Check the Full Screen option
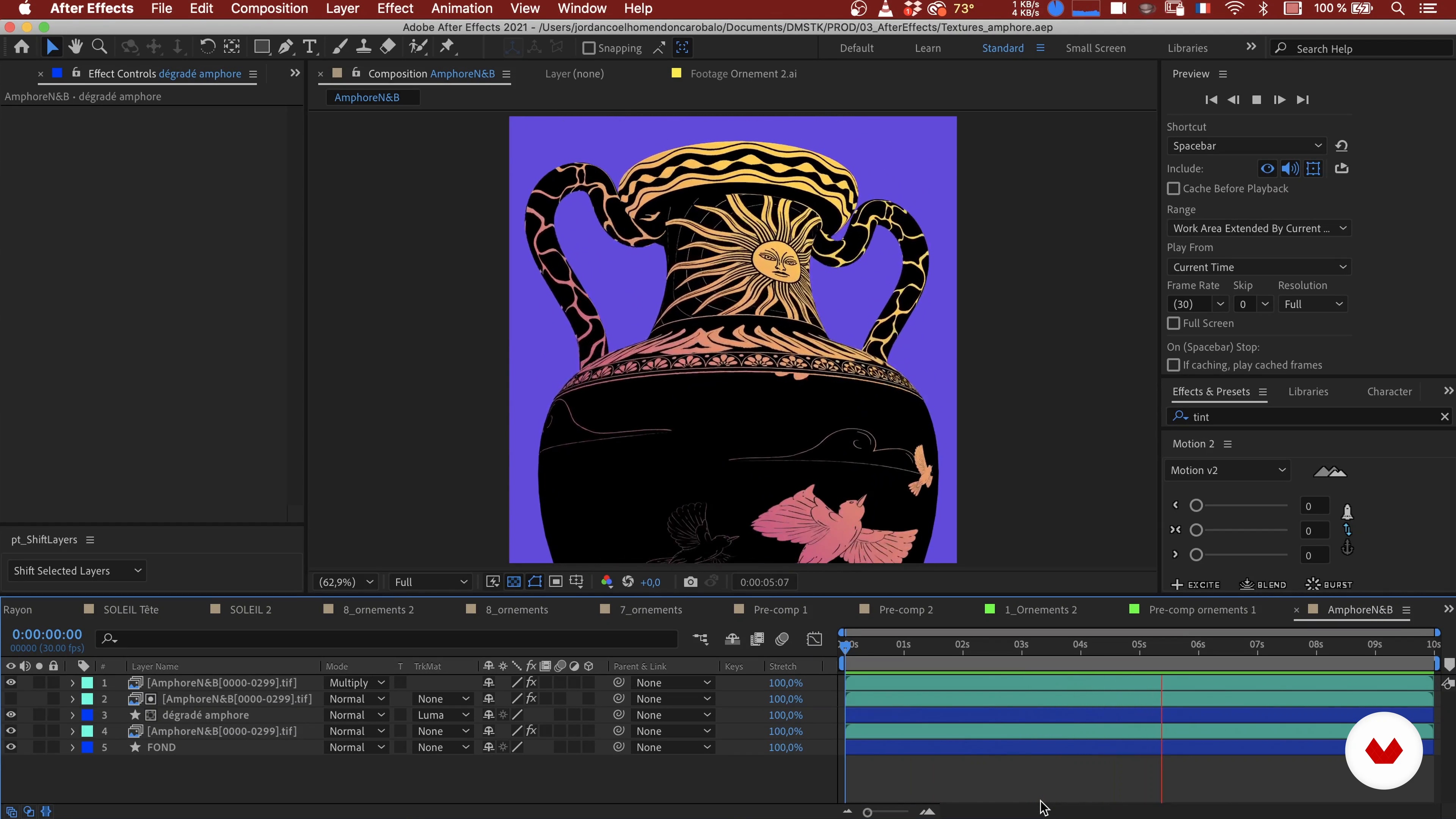The width and height of the screenshot is (1456, 819). pos(1174,323)
